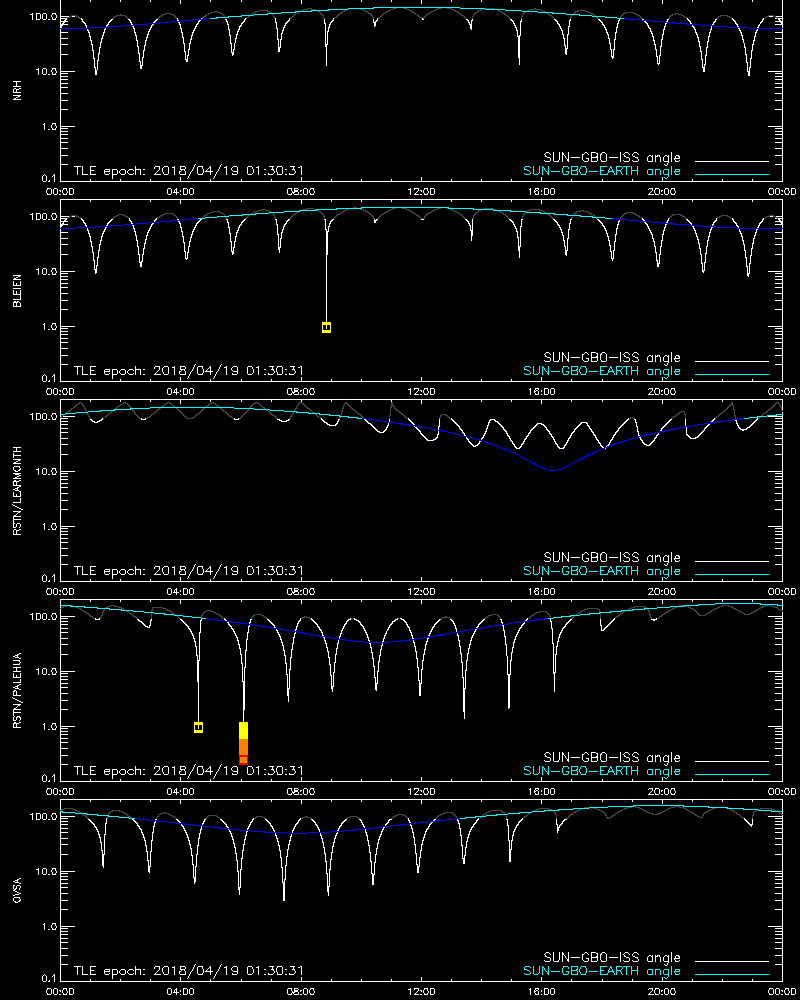Click 'SUN-GBO-ISS angle' legend in BLEIEN panel
The image size is (800, 1000).
click(x=612, y=357)
